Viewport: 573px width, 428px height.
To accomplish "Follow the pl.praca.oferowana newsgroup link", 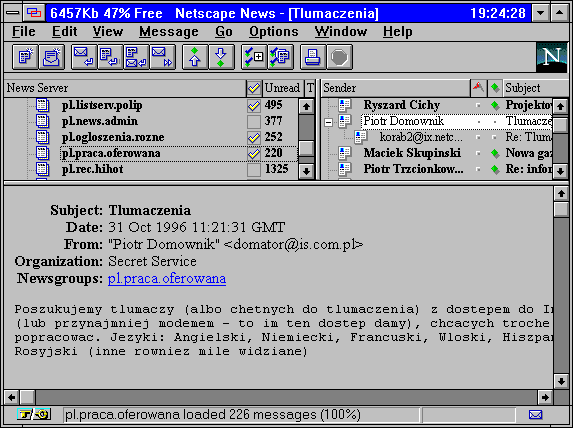I will [167, 279].
